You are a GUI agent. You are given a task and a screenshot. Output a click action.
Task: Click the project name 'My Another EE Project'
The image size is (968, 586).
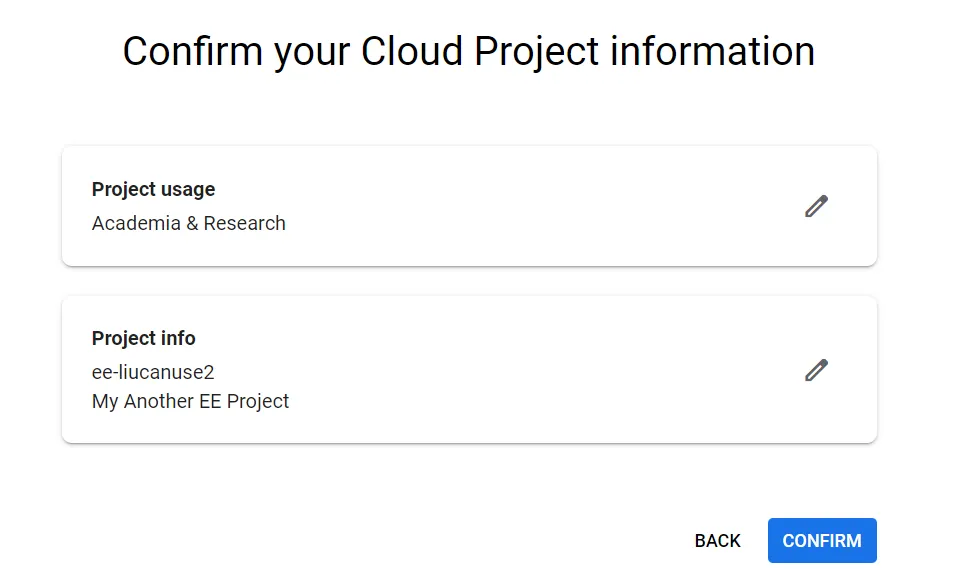(x=190, y=401)
